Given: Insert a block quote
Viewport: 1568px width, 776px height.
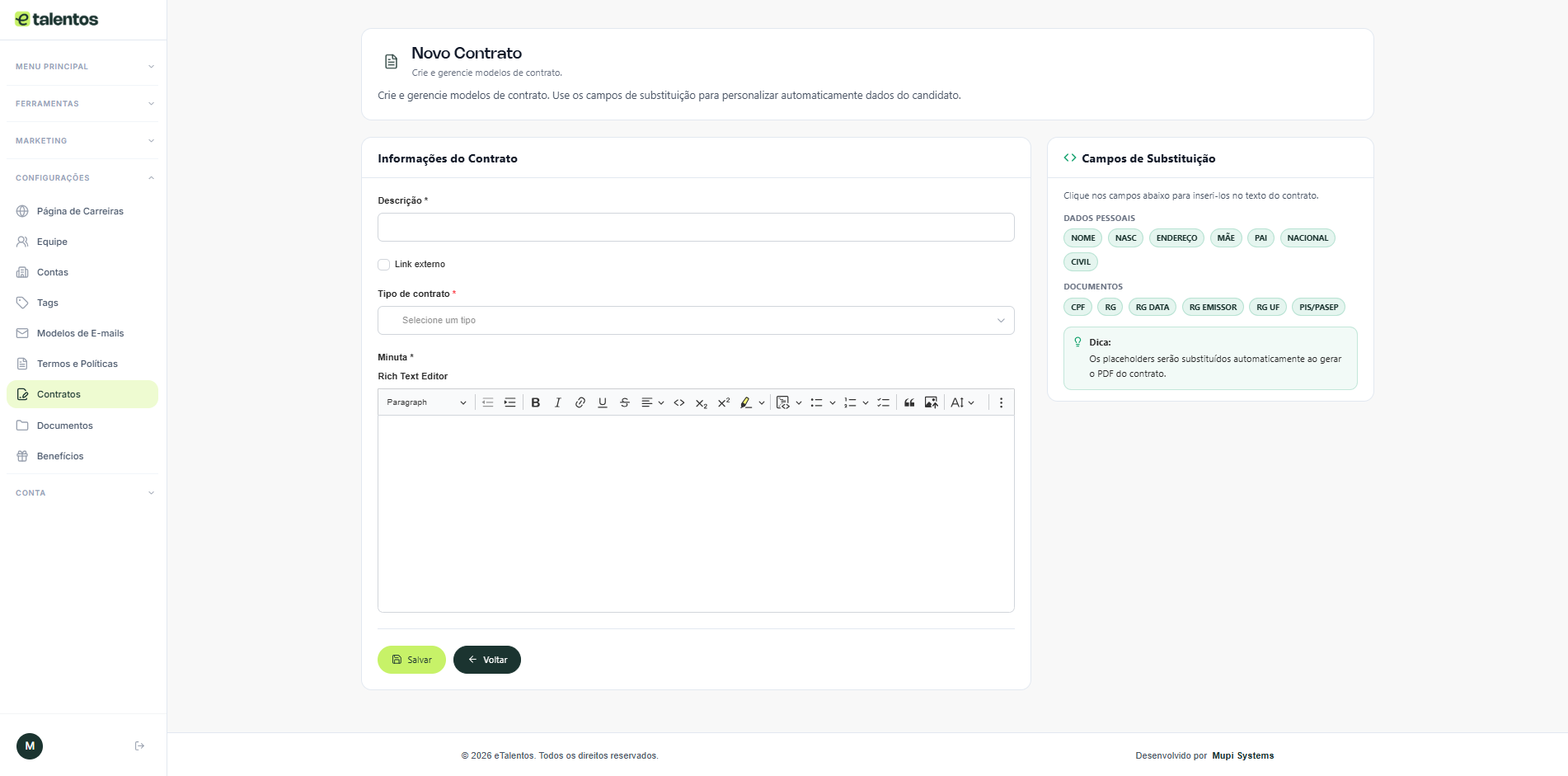Looking at the screenshot, I should pos(909,402).
